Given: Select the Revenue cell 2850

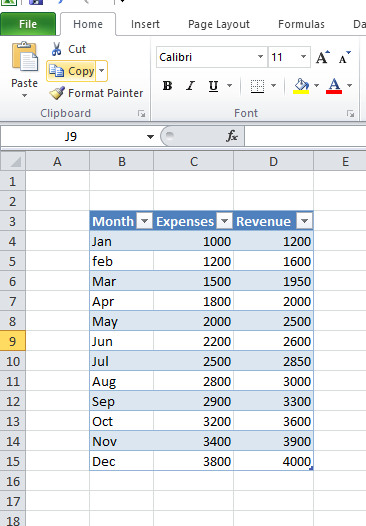Looking at the screenshot, I should coord(273,361).
